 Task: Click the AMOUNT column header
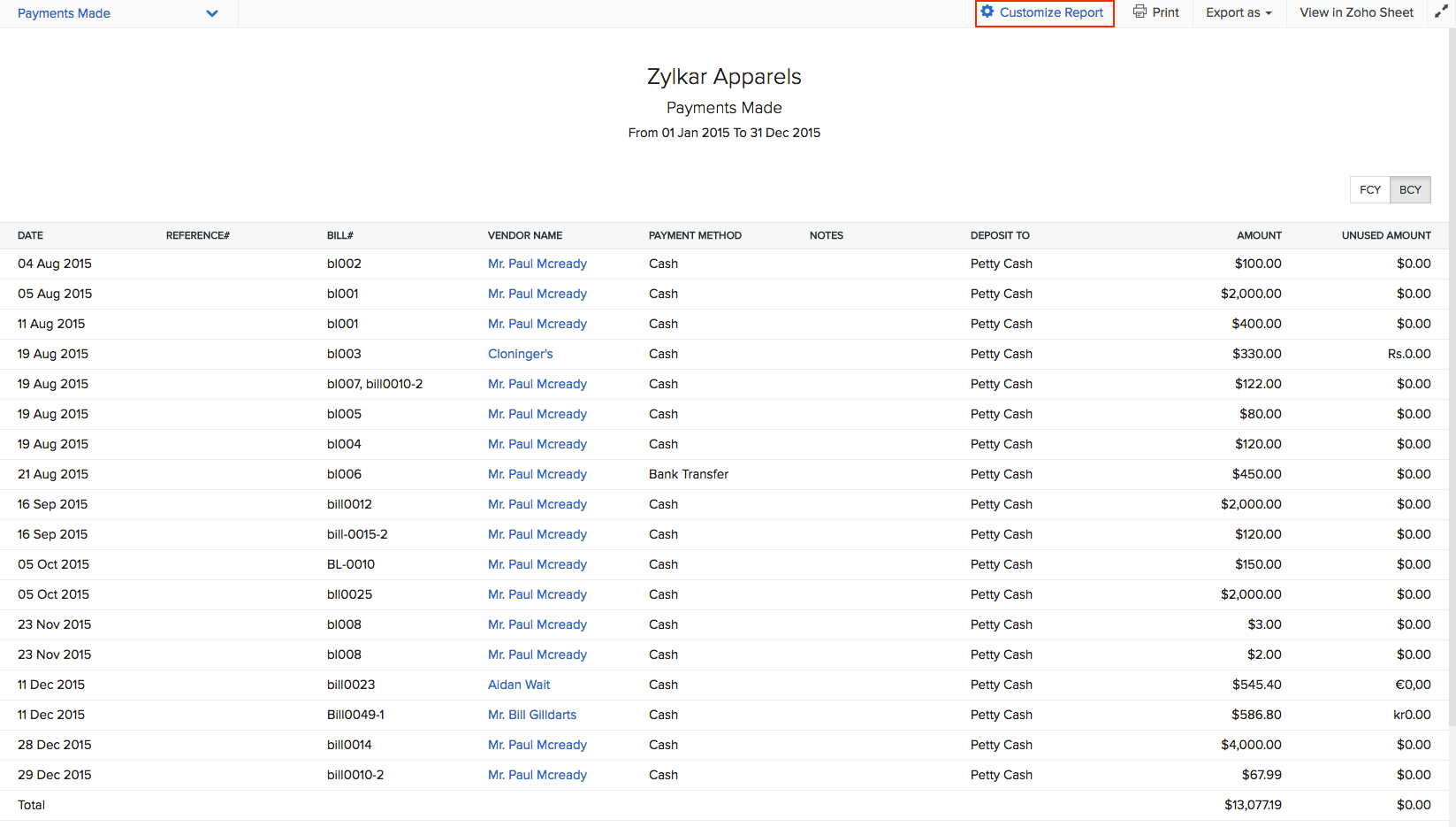click(1259, 235)
